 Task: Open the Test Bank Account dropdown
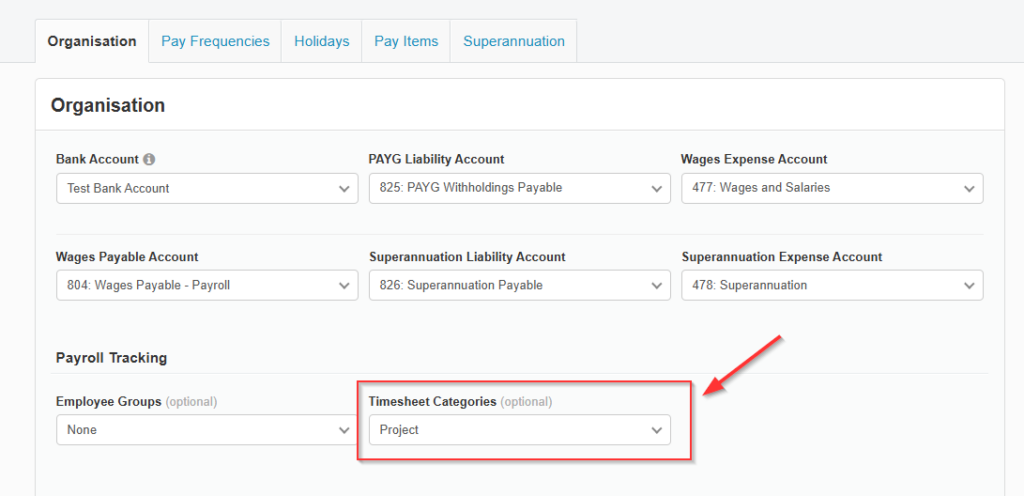(206, 188)
